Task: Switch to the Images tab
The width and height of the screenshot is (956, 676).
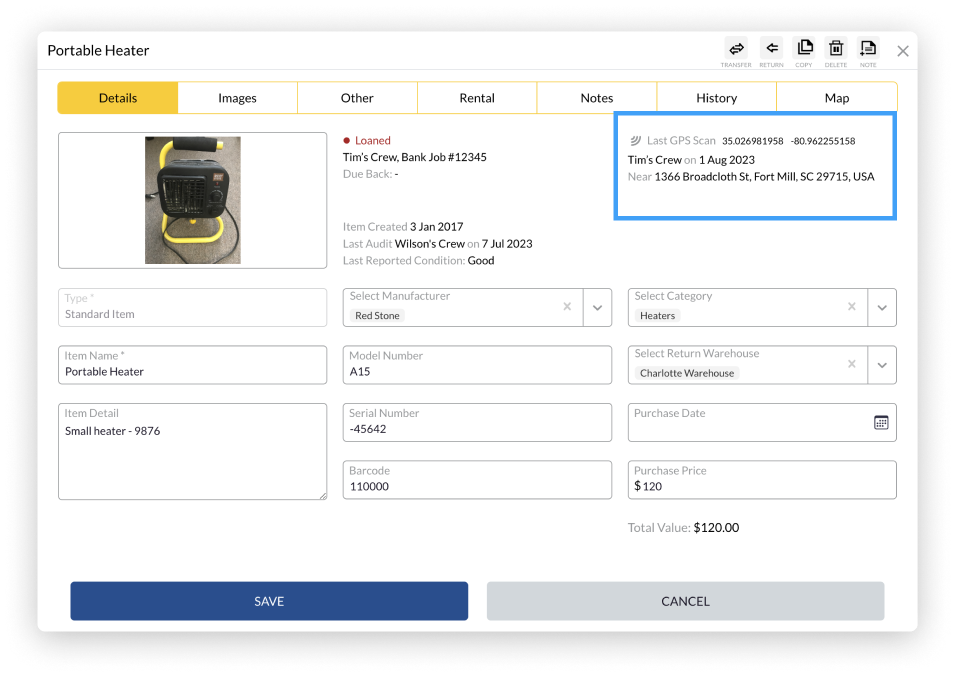Action: 237,98
